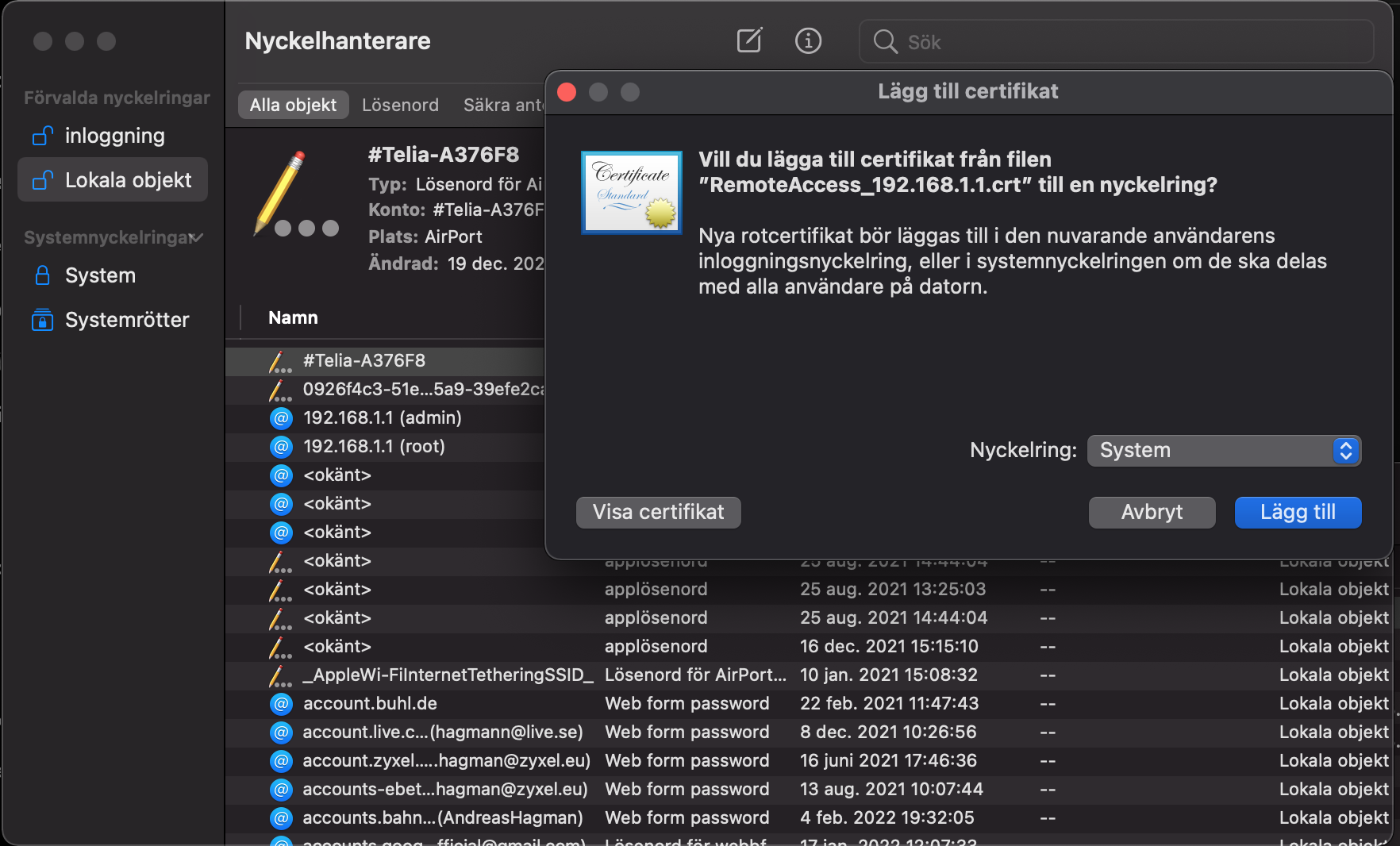
Task: Sort the list by Namn column header
Action: click(293, 317)
